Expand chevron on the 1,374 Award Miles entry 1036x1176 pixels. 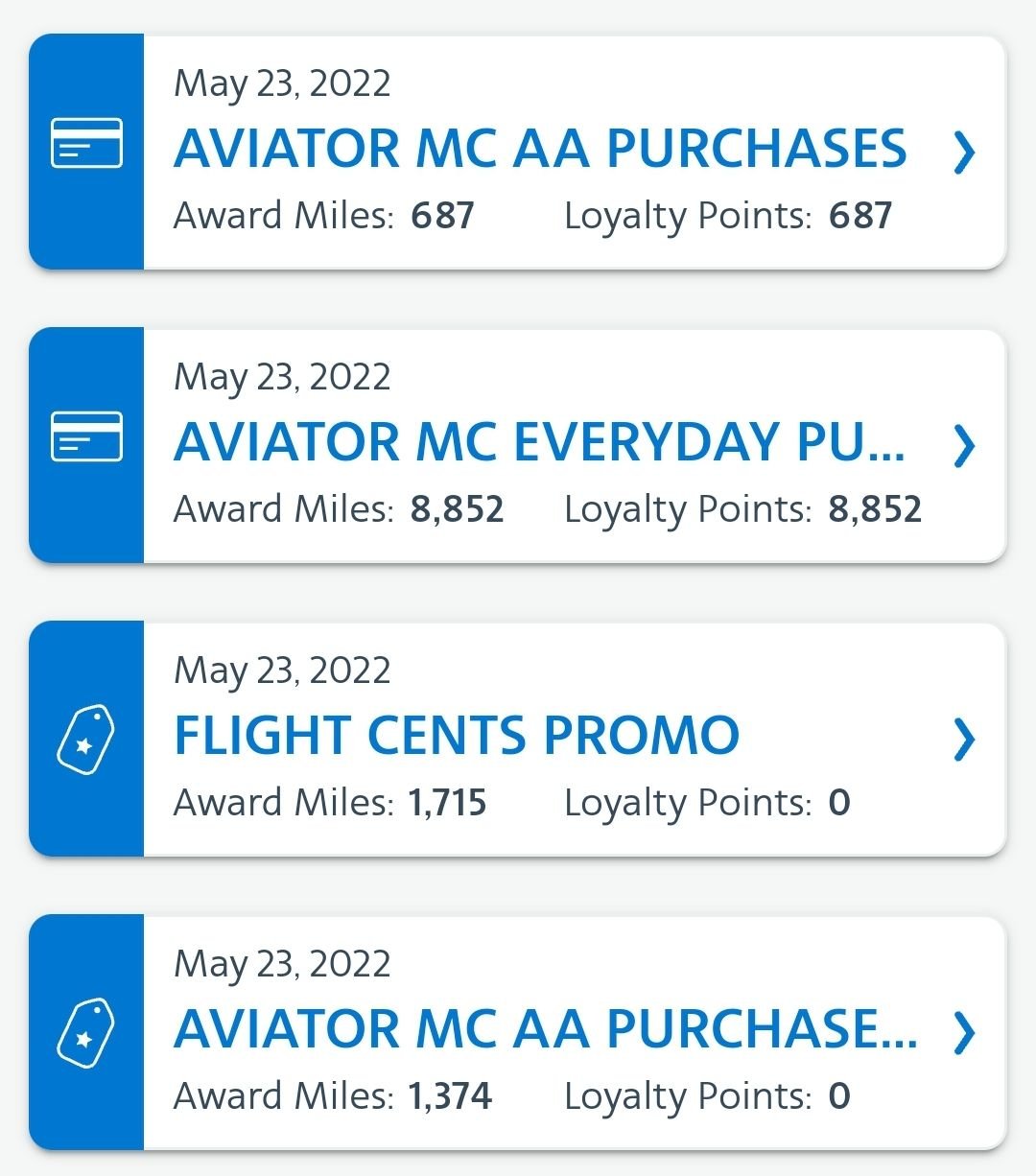[x=964, y=1032]
